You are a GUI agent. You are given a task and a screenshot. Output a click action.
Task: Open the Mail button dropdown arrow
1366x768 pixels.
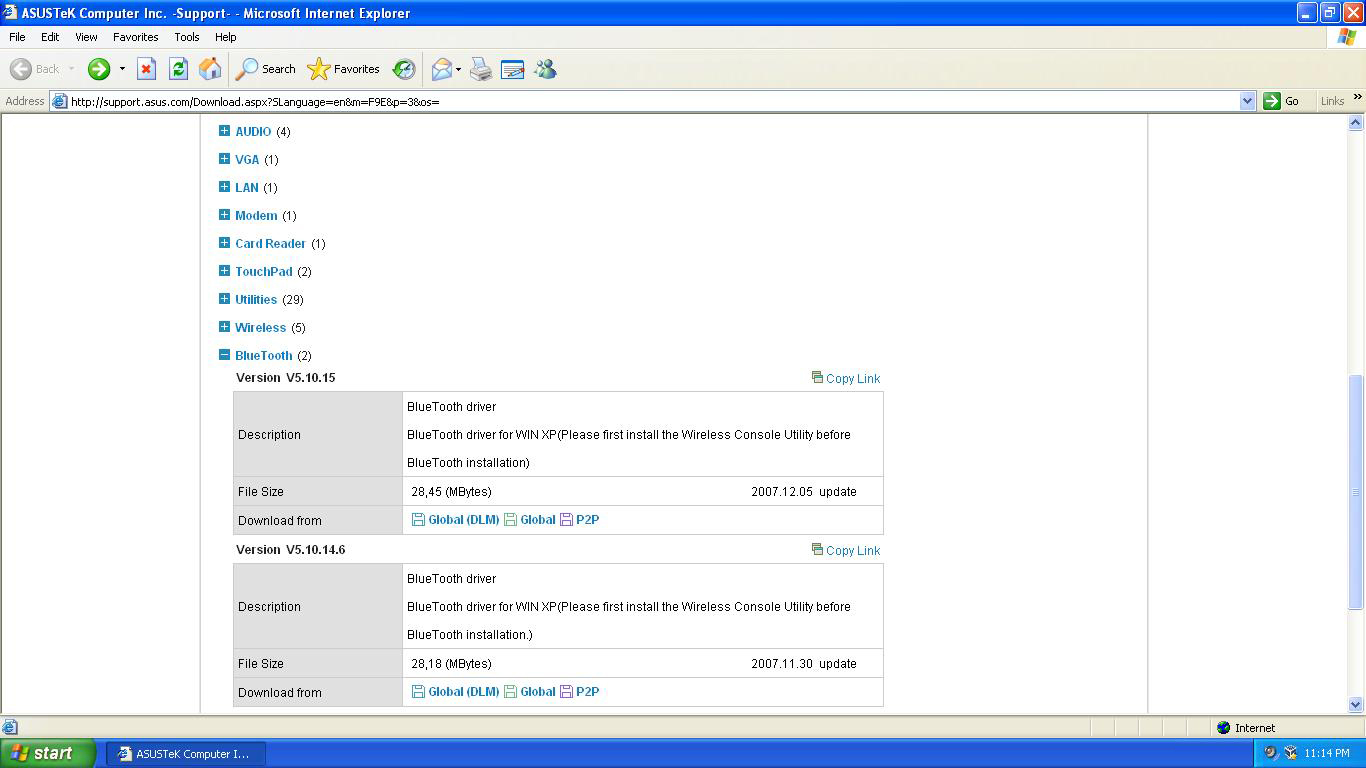458,69
